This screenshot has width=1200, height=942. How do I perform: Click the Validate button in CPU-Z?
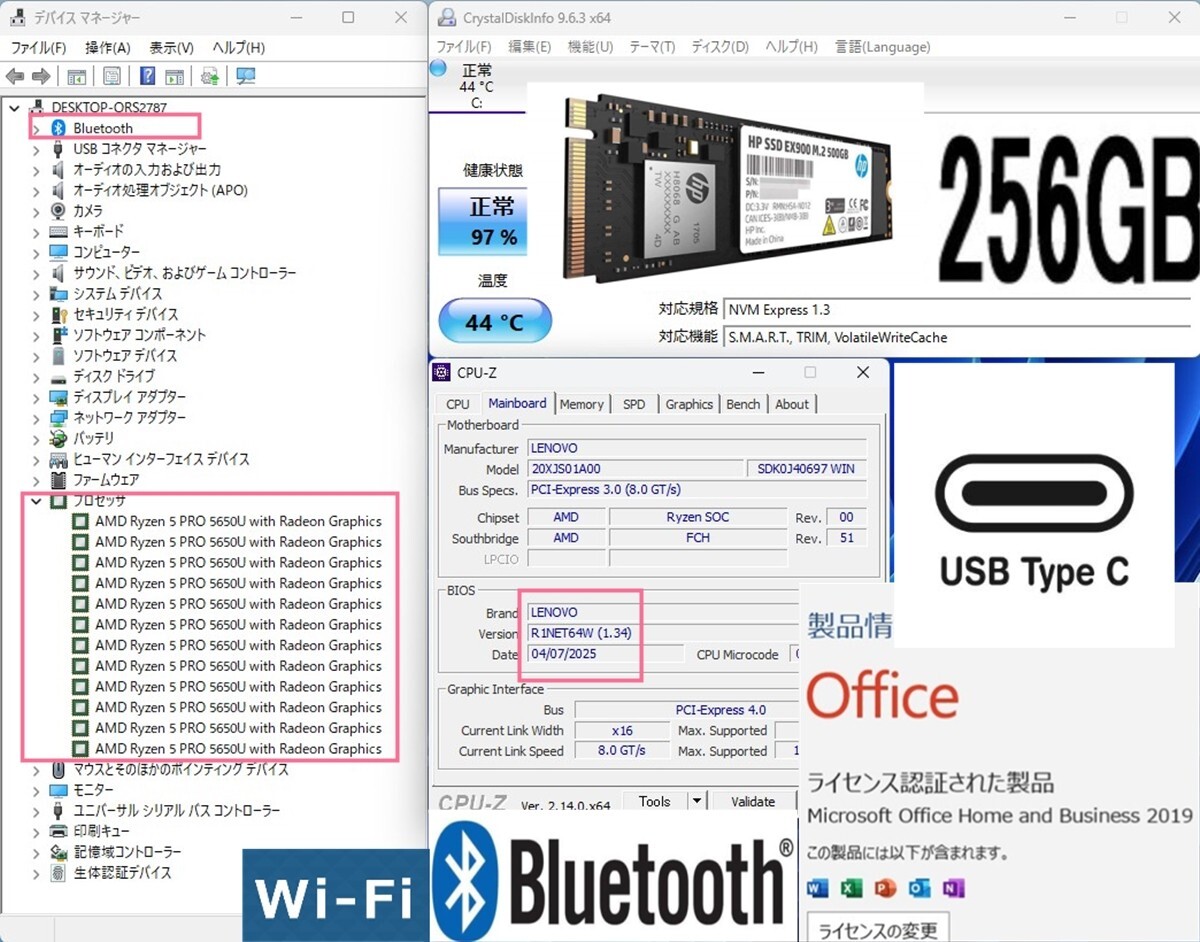tap(753, 801)
